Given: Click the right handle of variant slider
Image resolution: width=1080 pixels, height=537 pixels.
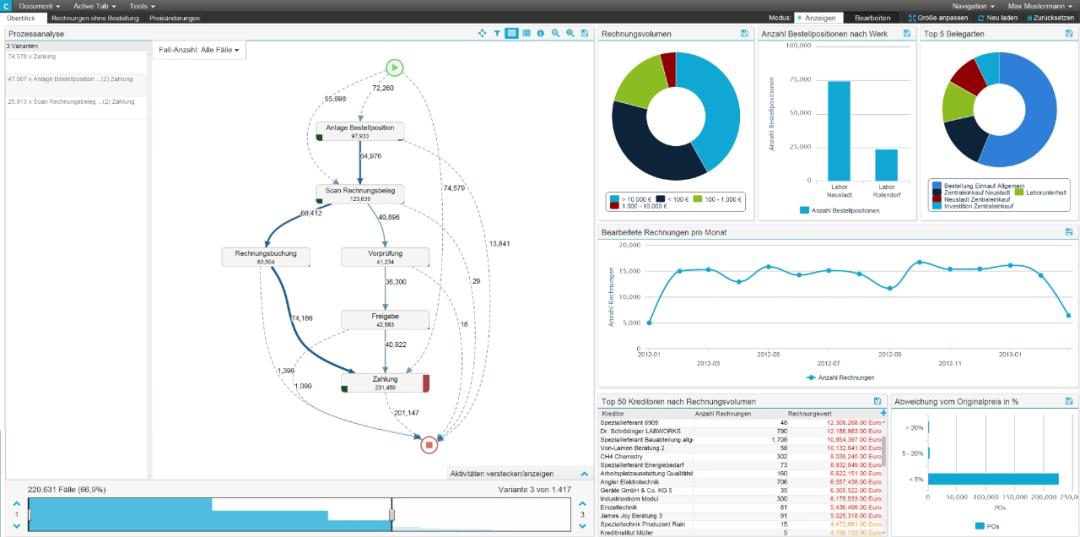Looking at the screenshot, I should pyautogui.click(x=392, y=514).
